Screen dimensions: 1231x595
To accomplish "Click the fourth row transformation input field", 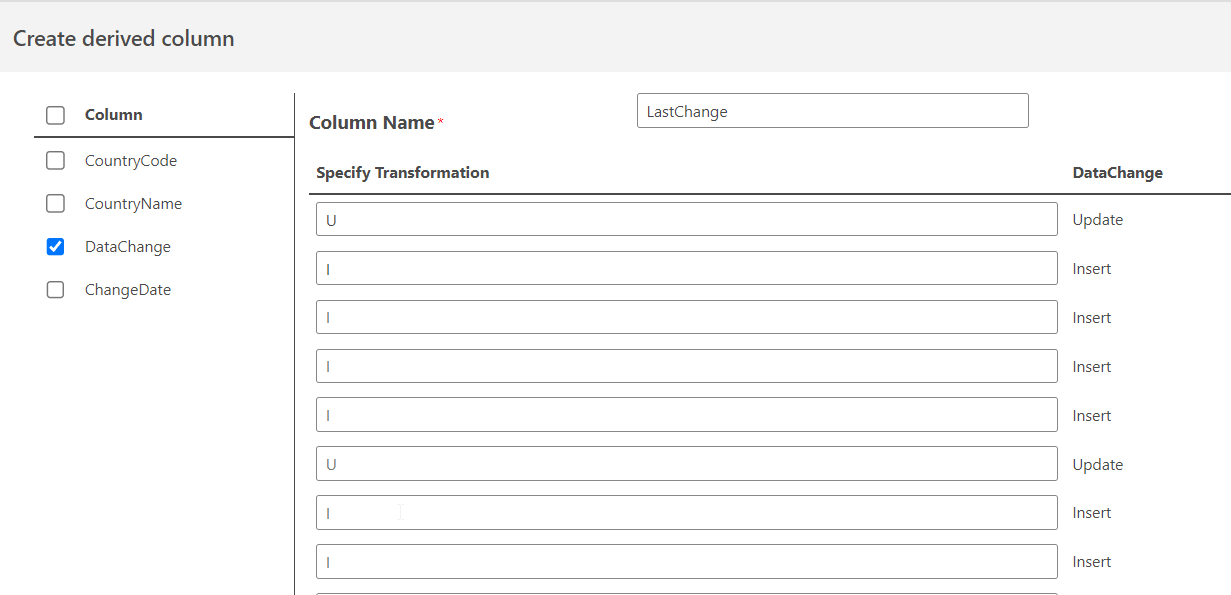I will point(686,367).
